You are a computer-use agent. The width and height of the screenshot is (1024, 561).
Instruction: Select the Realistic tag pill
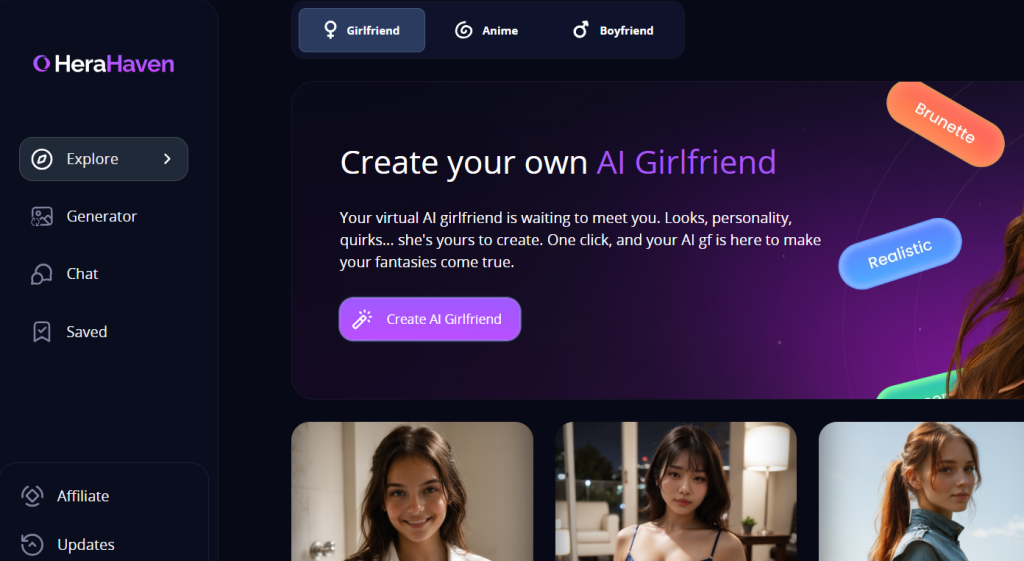[900, 253]
